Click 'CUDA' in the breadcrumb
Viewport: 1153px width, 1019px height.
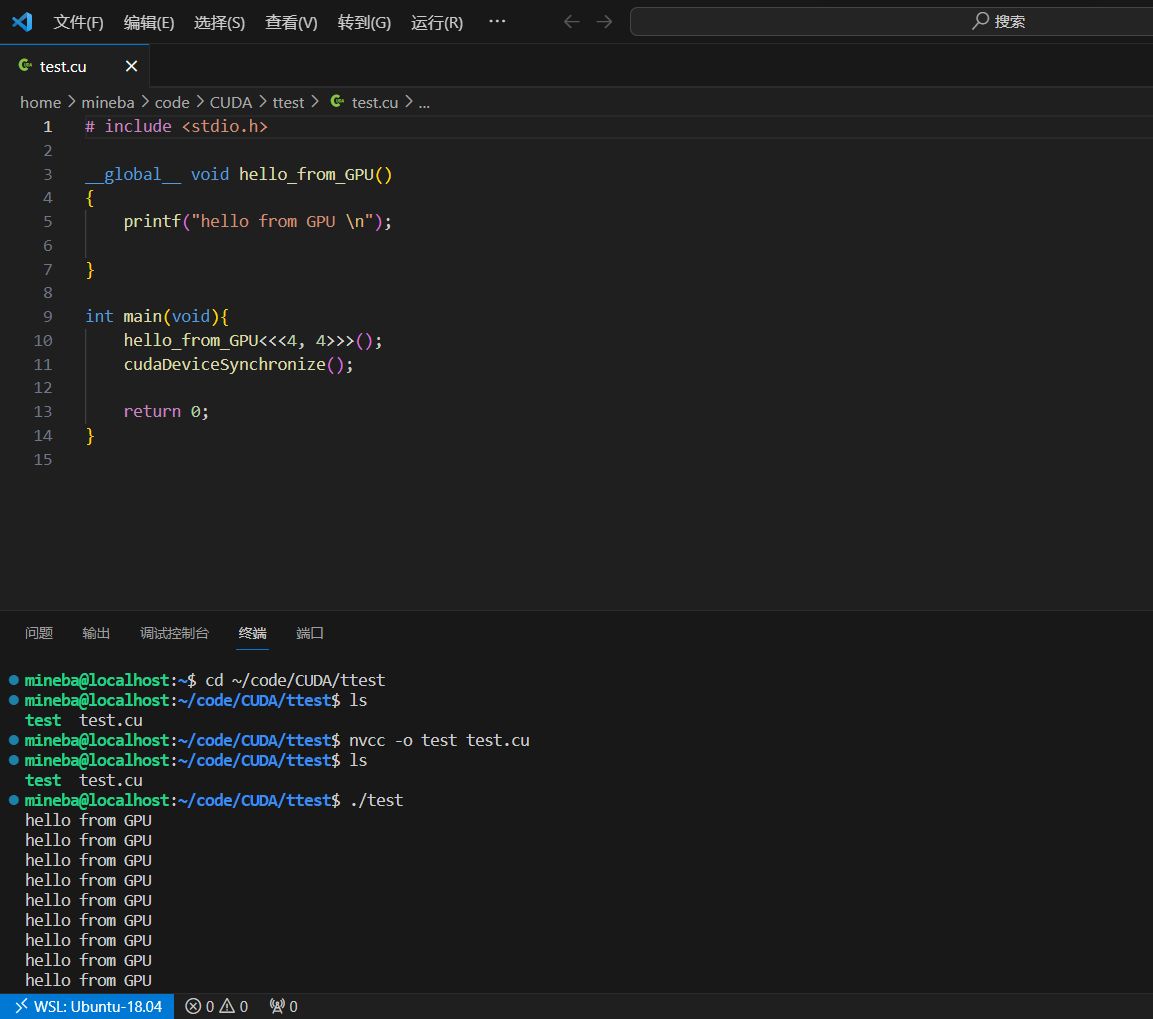coord(231,102)
